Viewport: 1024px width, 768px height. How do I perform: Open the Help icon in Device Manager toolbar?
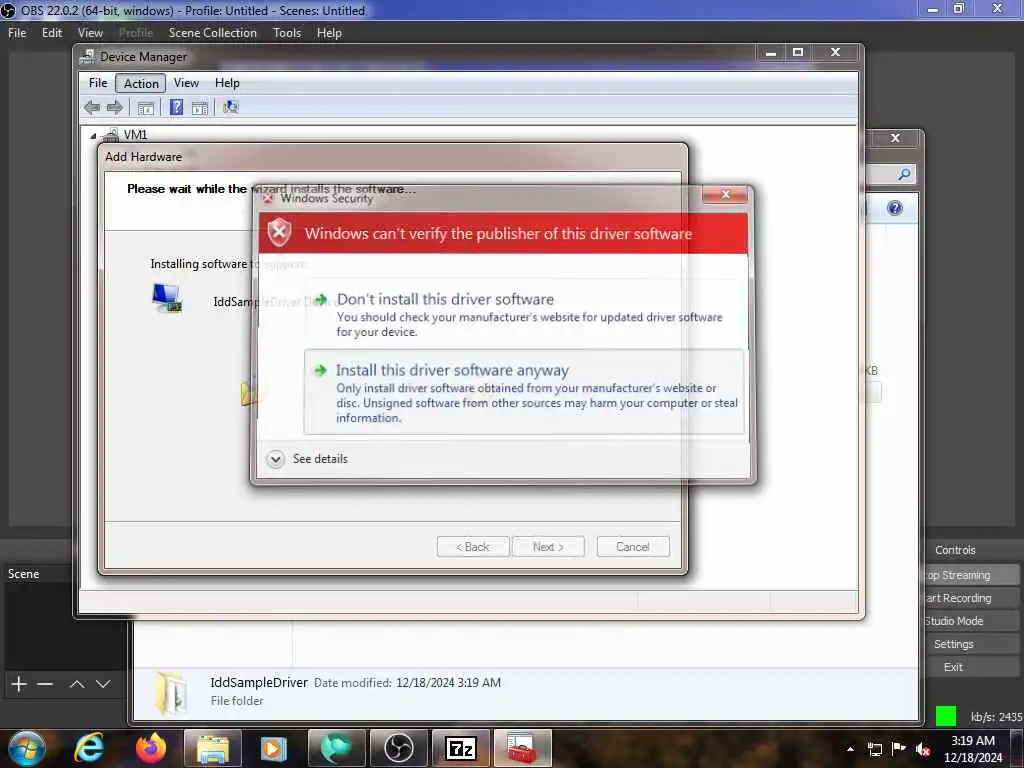[176, 107]
